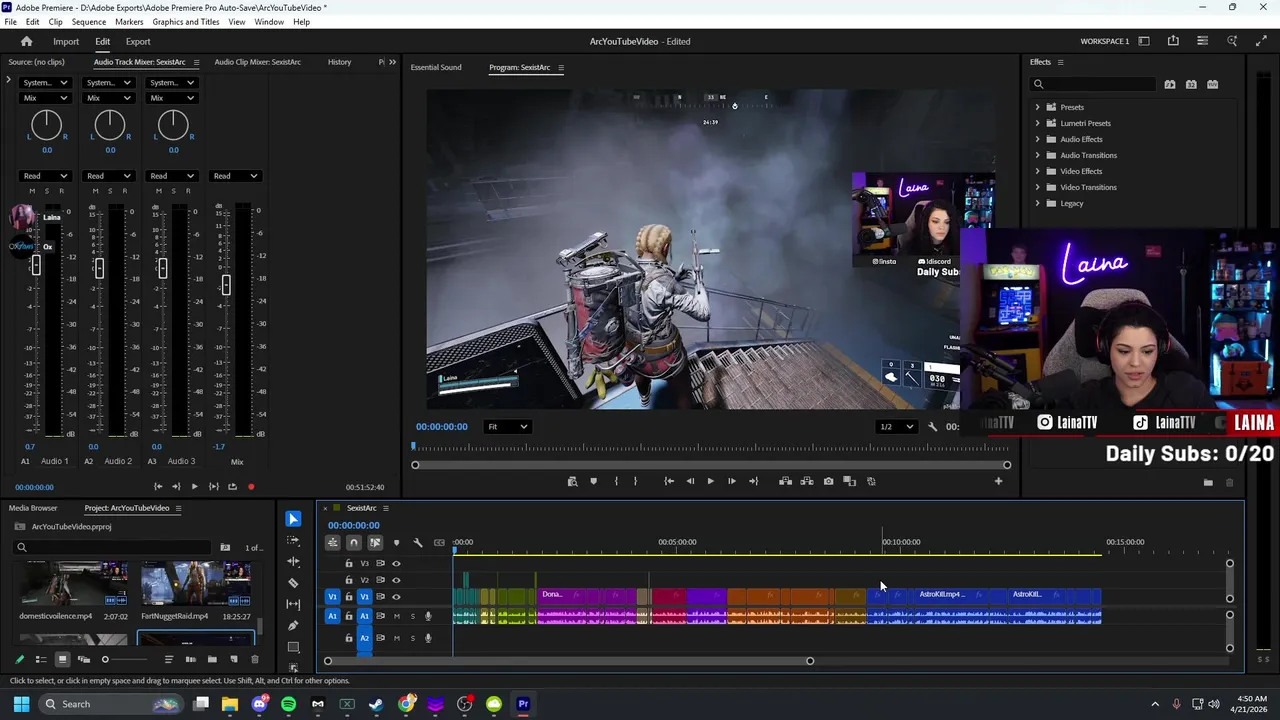Select the Track Select Forward tool
Viewport: 1280px width, 720px height.
(293, 540)
